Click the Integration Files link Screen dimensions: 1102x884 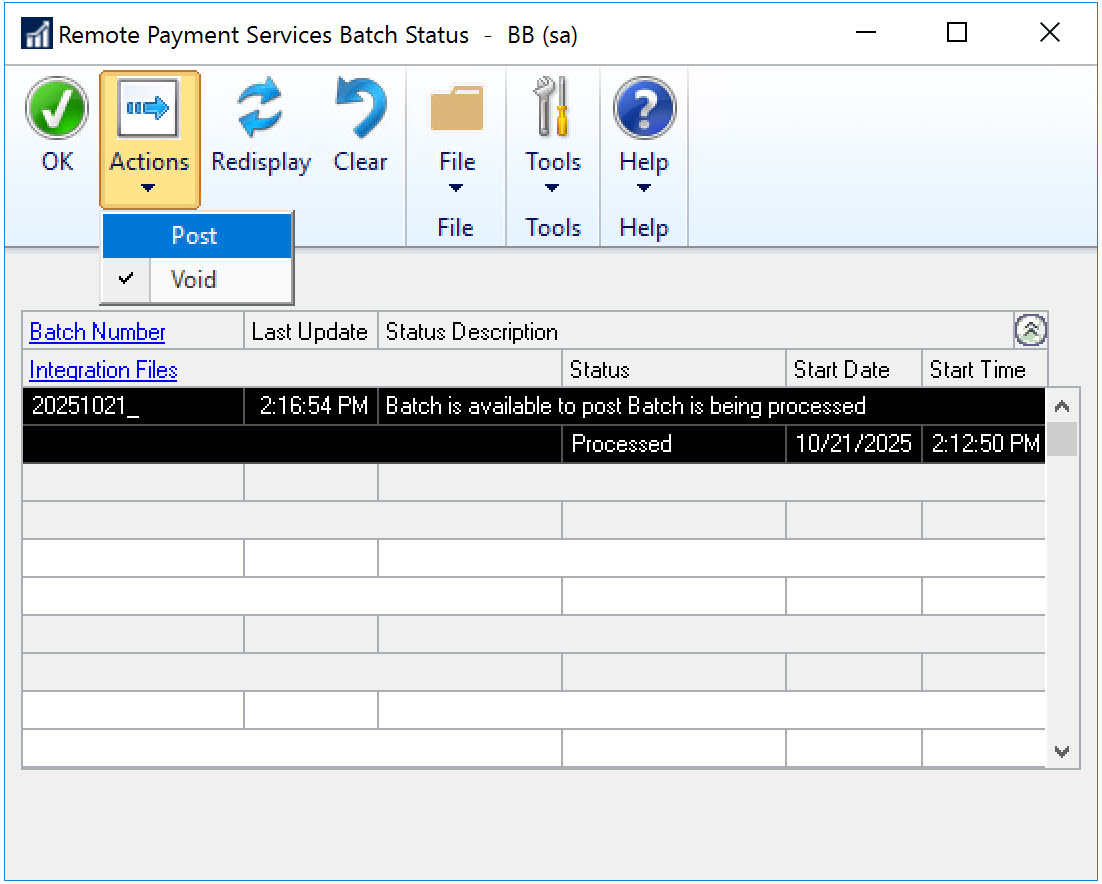pyautogui.click(x=103, y=370)
